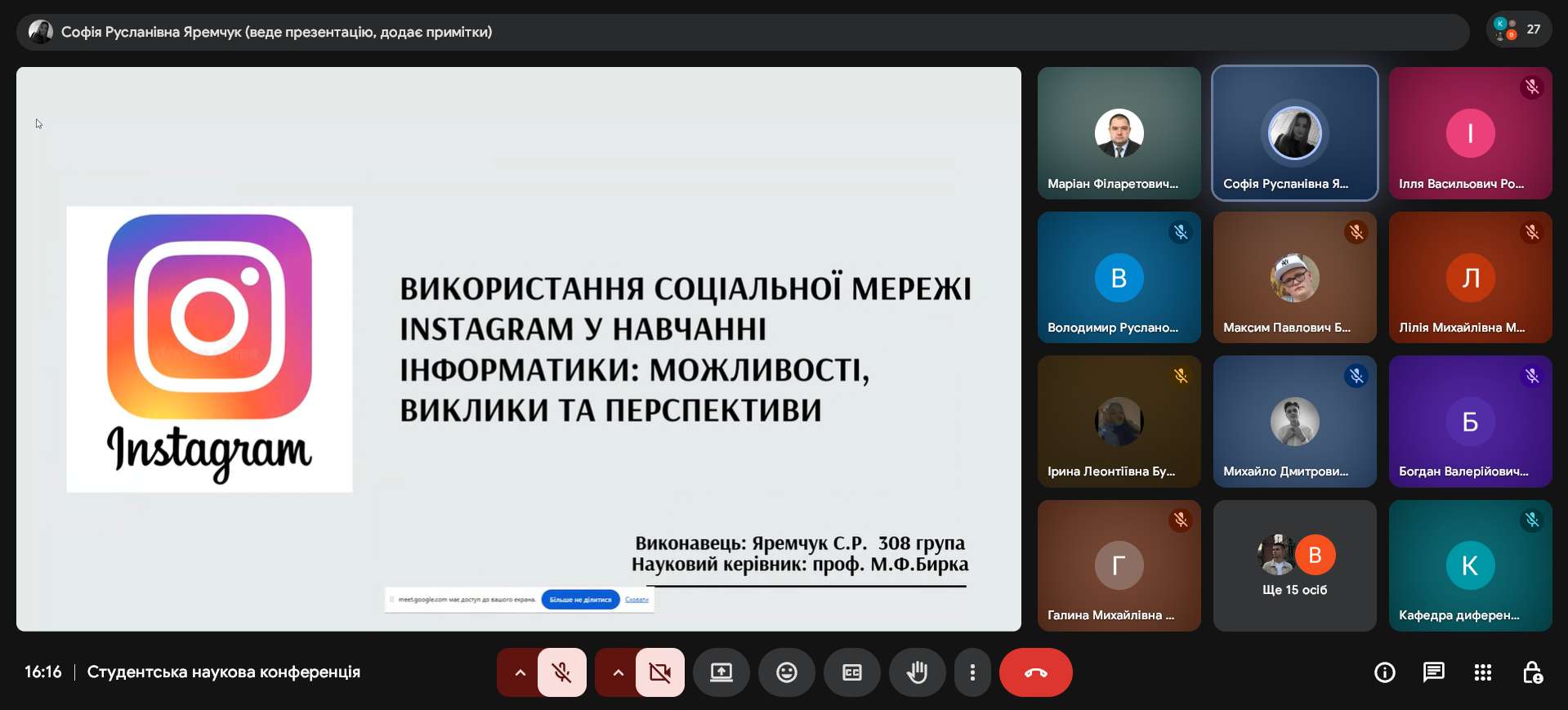
Task: Click muted mic icon on Володимир tile
Action: click(1181, 232)
